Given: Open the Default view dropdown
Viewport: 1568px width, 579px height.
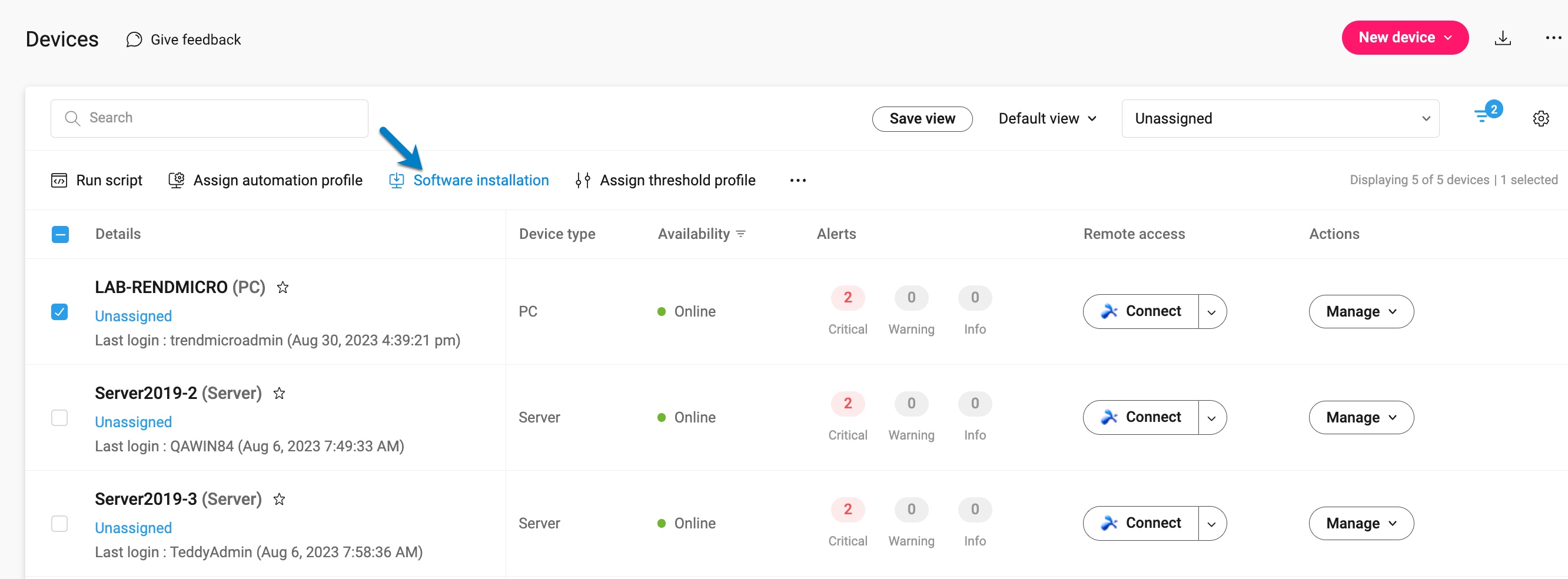Looking at the screenshot, I should pyautogui.click(x=1048, y=118).
